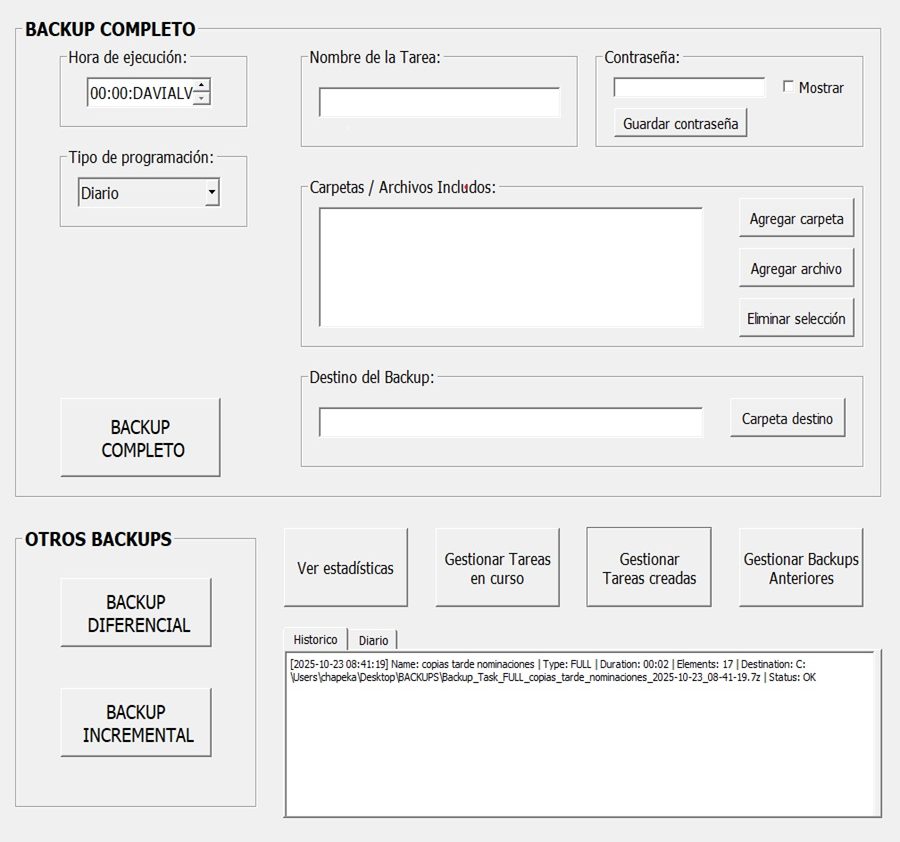The image size is (900, 842).
Task: Click the Guardar contraseña button
Action: (680, 124)
